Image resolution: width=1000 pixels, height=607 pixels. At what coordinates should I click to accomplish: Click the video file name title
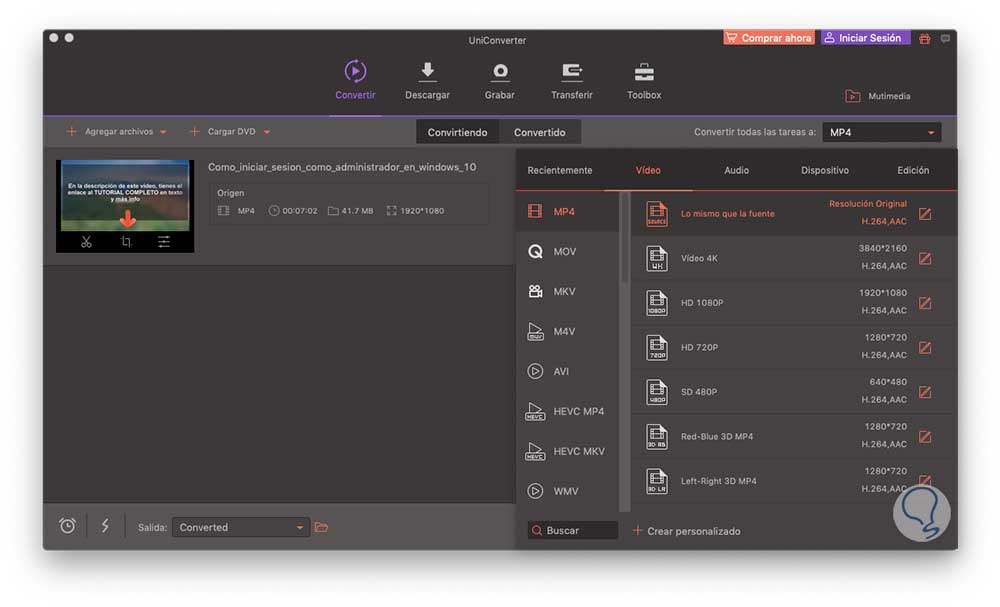[342, 167]
